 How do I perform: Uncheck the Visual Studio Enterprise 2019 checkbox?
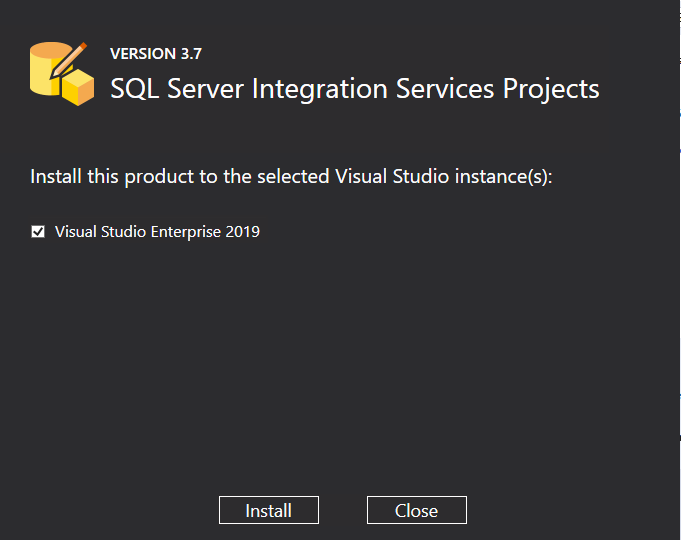pyautogui.click(x=38, y=232)
